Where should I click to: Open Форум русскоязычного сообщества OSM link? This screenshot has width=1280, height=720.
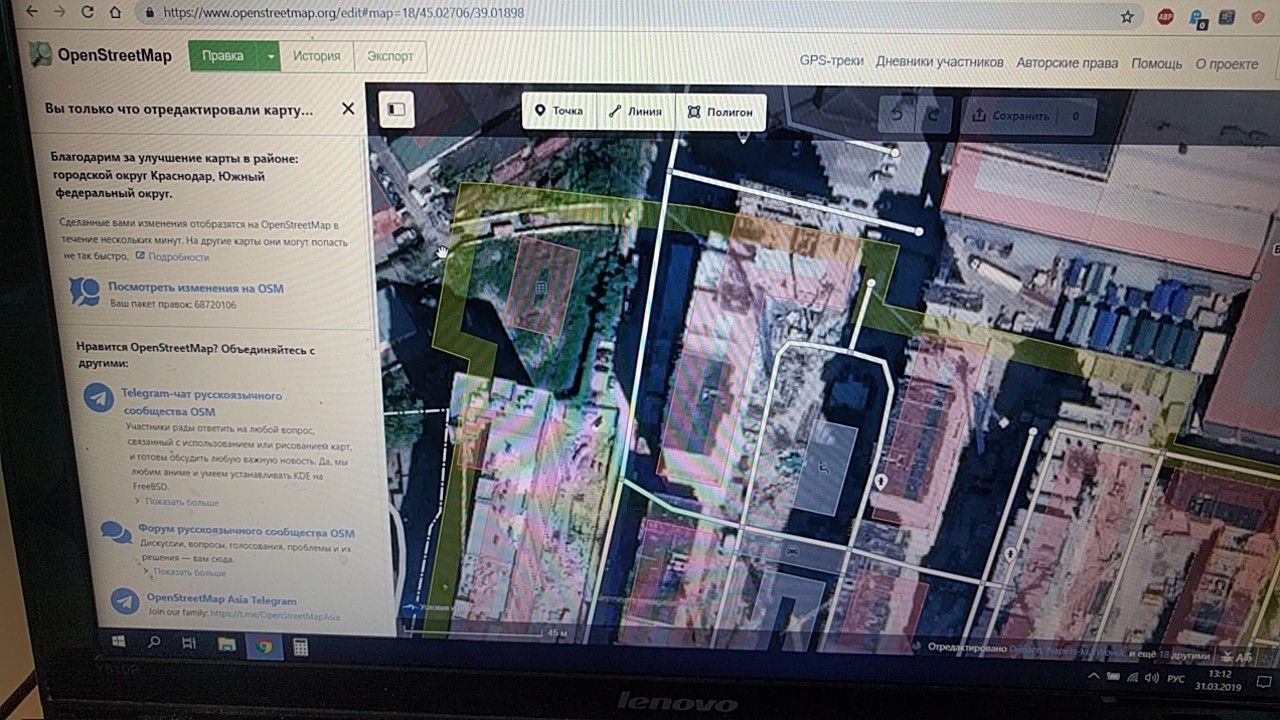coord(246,533)
